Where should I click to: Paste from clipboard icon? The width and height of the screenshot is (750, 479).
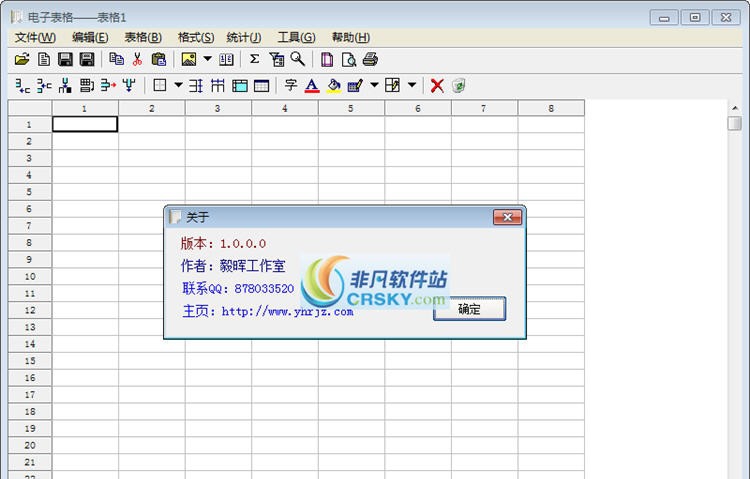[x=158, y=59]
